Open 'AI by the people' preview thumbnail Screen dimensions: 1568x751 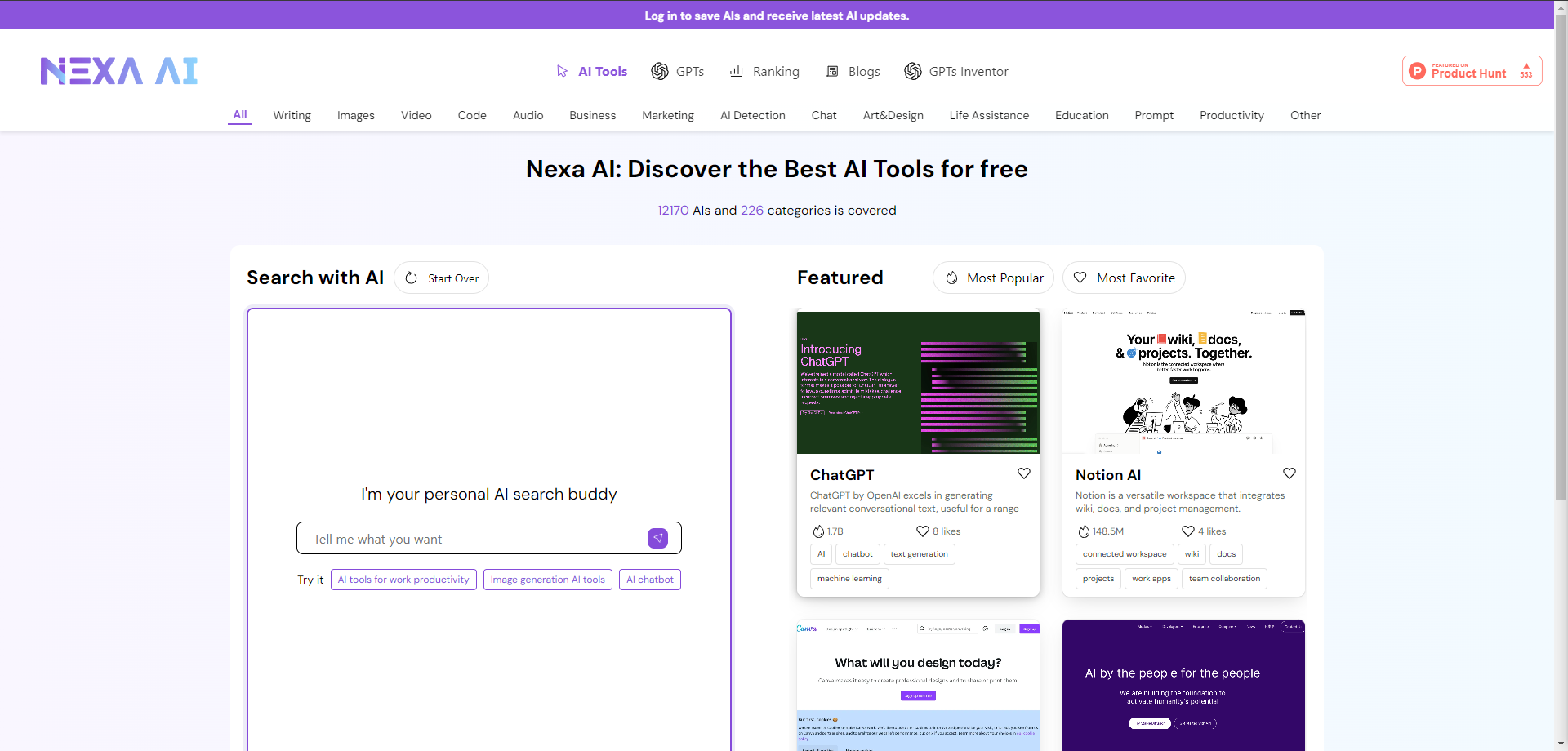pos(1183,686)
